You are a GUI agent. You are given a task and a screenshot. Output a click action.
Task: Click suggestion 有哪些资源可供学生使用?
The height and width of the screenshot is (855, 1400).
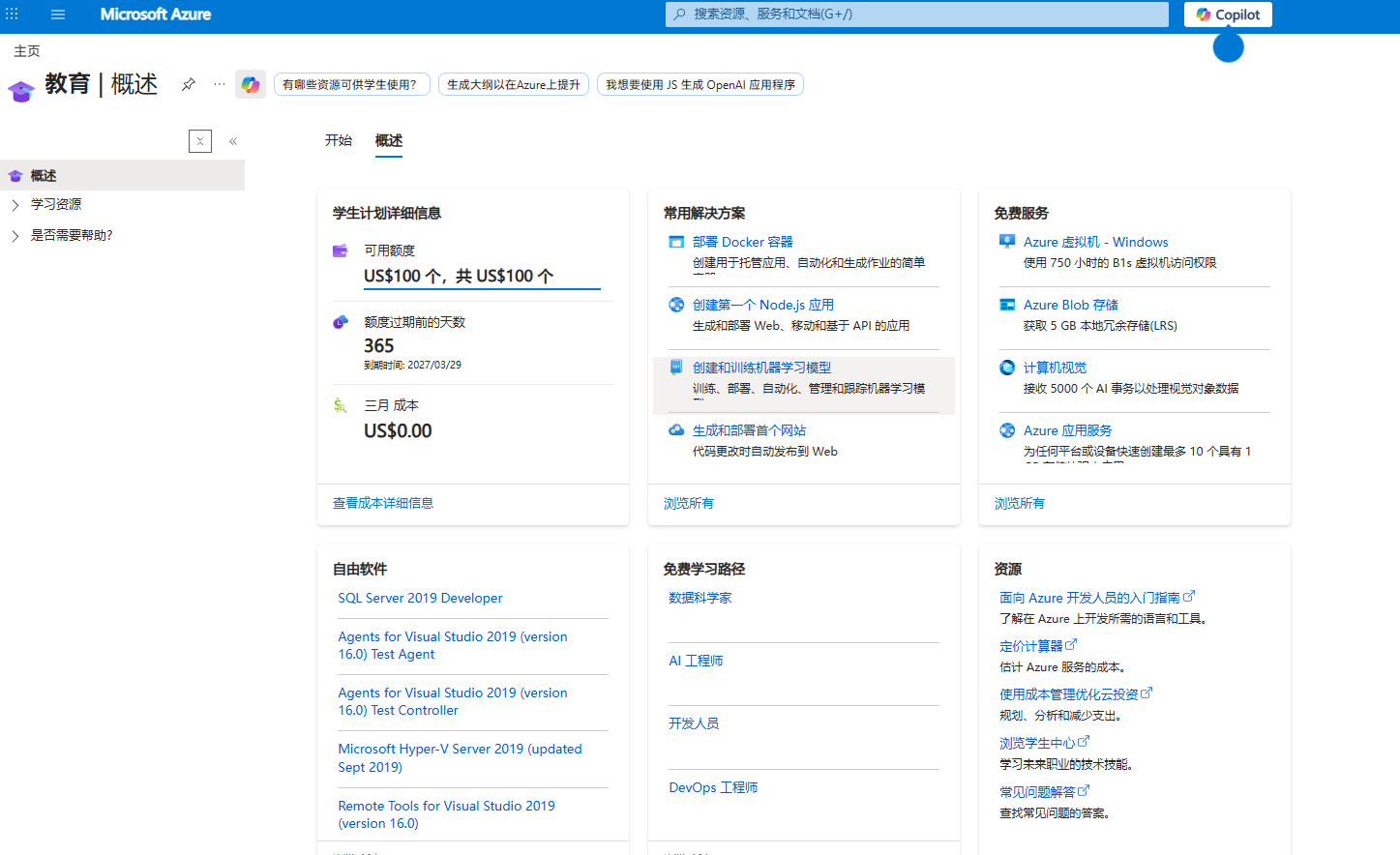click(x=351, y=85)
